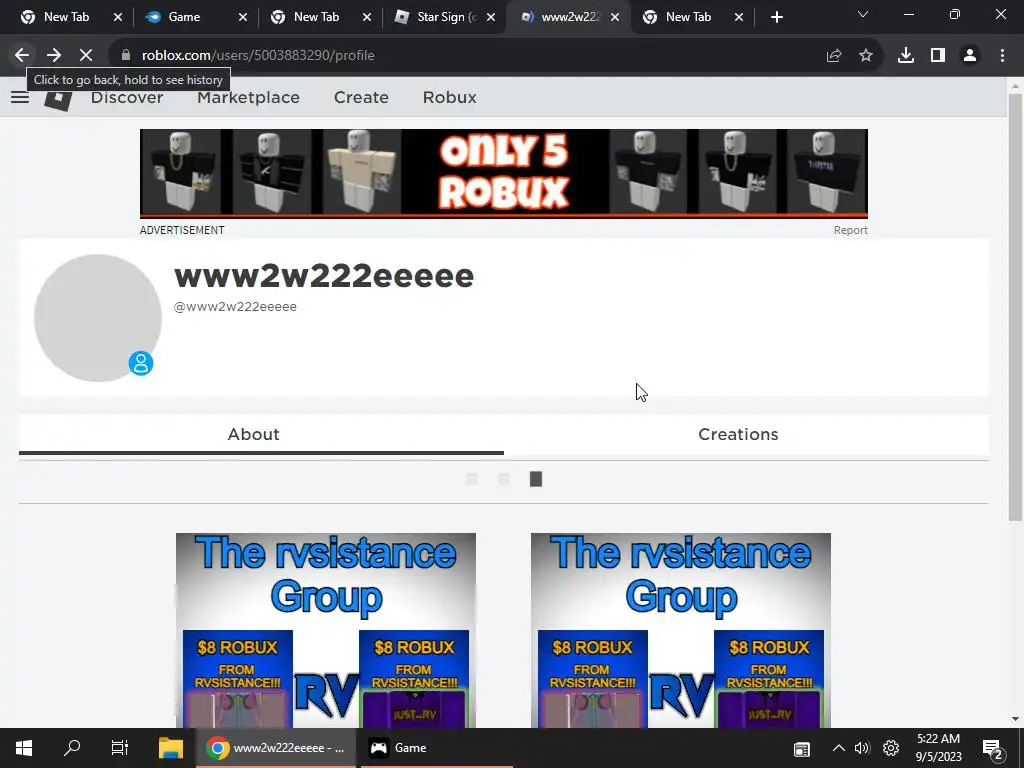This screenshot has width=1024, height=768.
Task: Report the advertisement
Action: coord(850,230)
